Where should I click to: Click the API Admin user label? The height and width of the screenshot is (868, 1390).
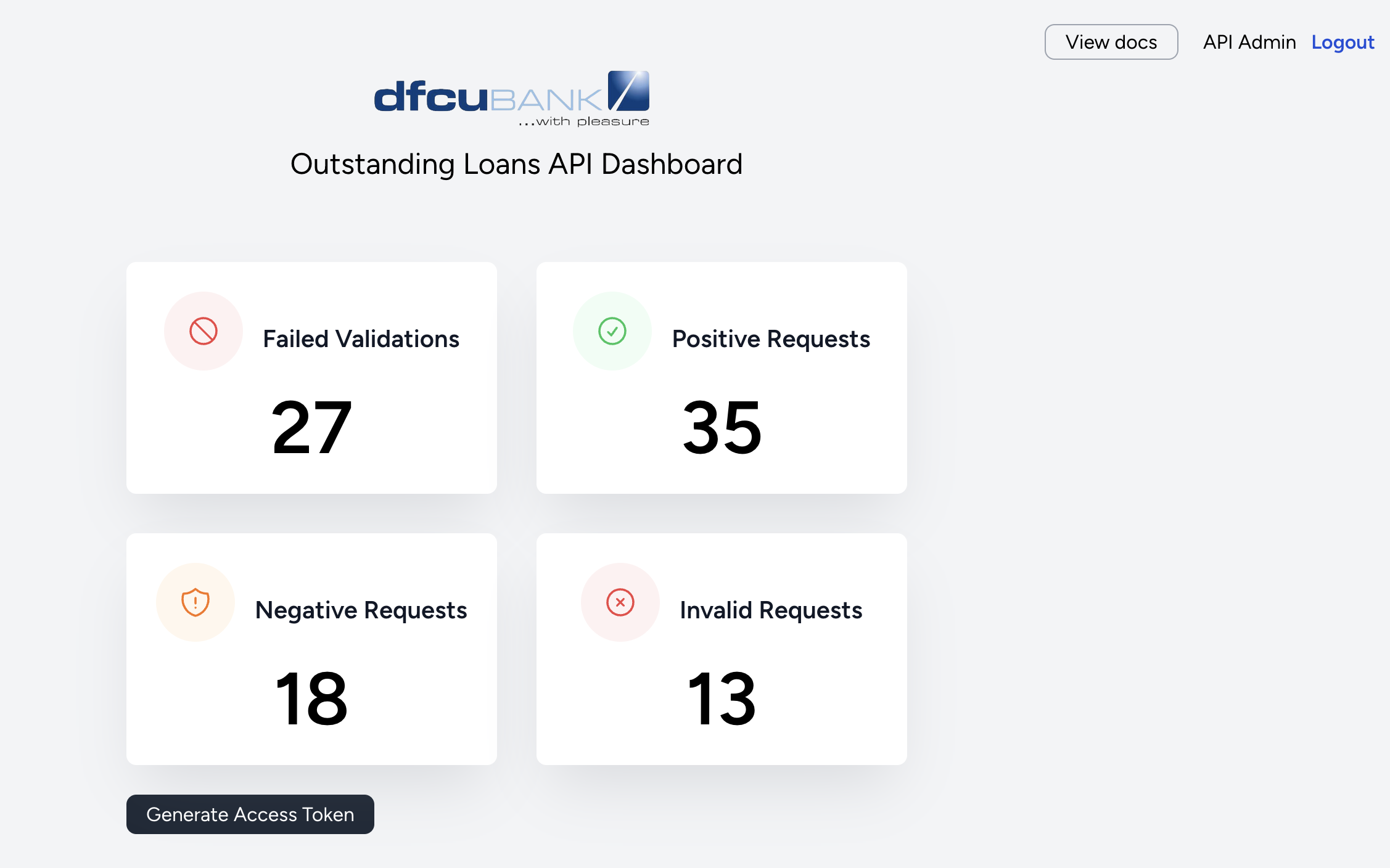click(1249, 42)
